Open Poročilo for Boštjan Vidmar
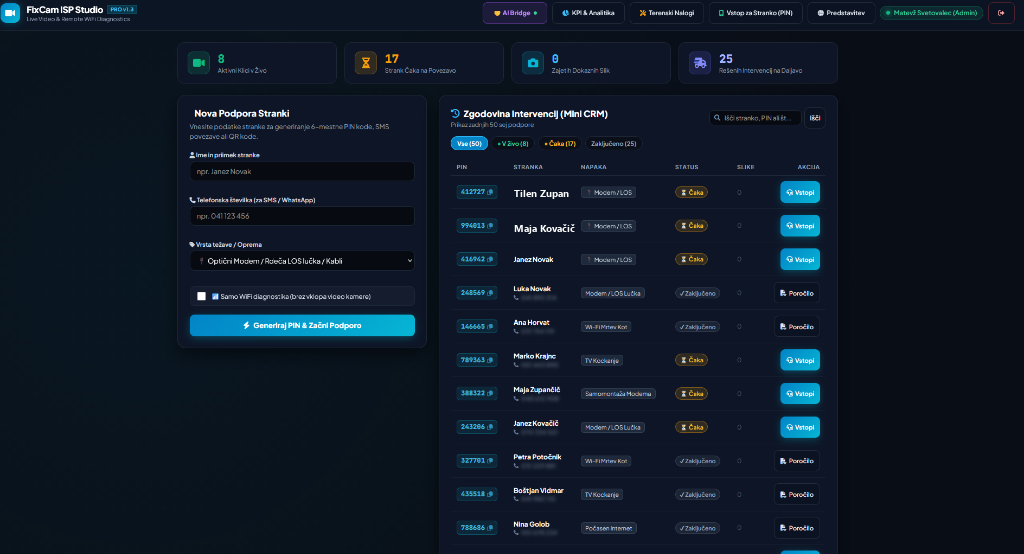 (797, 495)
